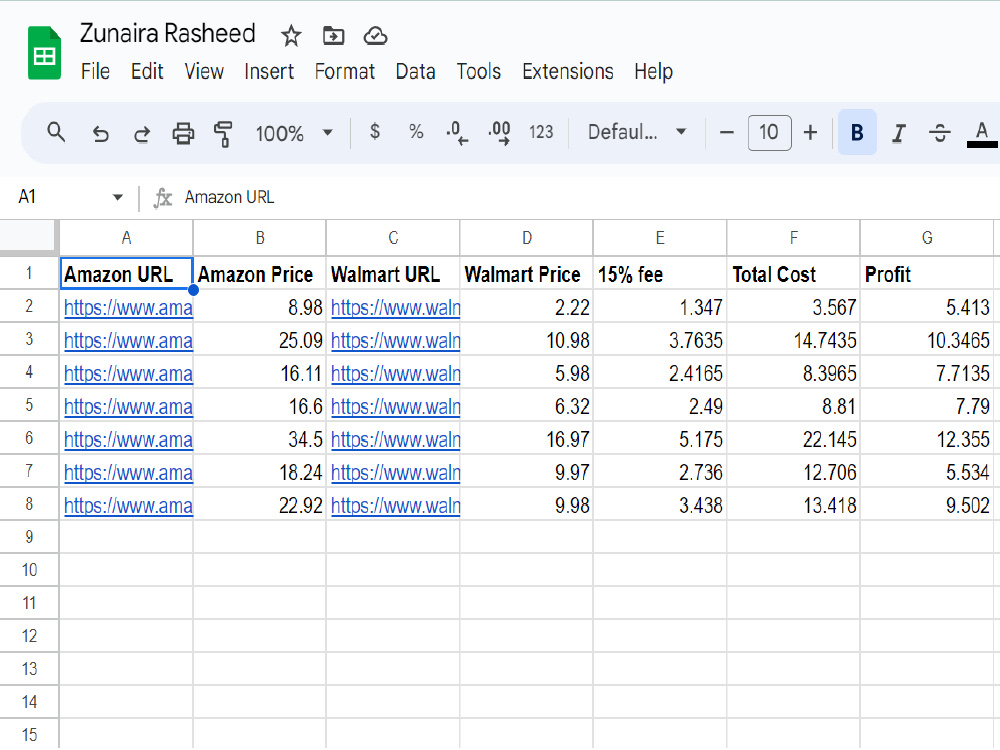Select the Walmart Price header cell

tap(527, 274)
